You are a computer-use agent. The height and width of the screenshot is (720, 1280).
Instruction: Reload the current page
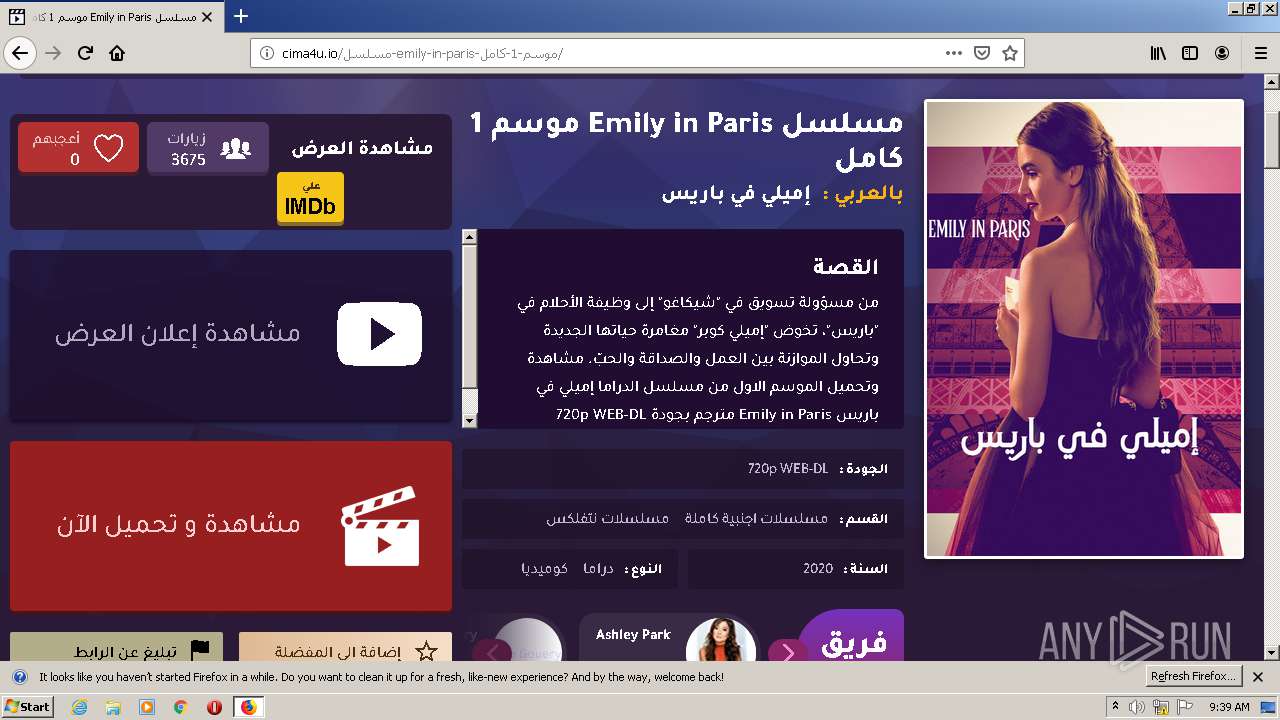coord(85,53)
